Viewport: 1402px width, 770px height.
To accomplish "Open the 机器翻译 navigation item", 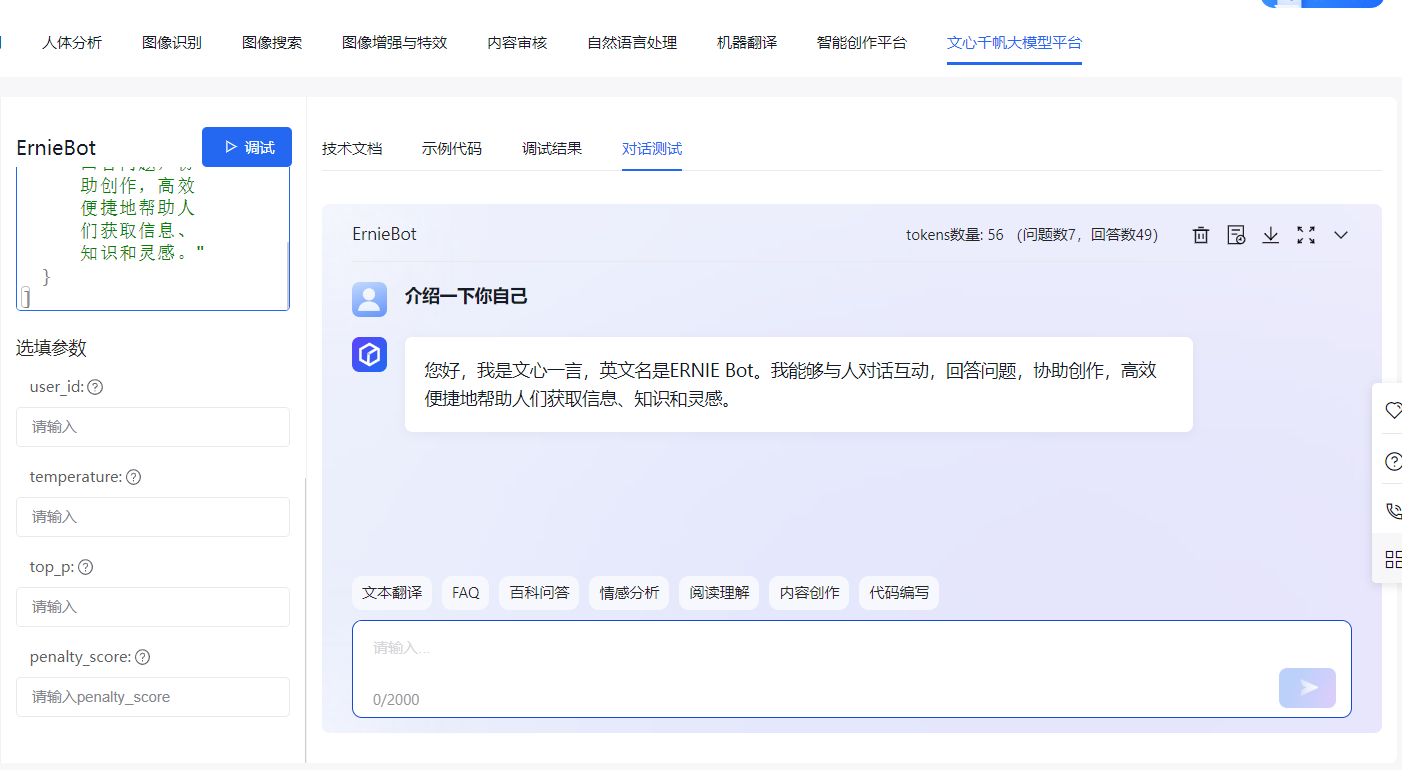I will [x=747, y=43].
